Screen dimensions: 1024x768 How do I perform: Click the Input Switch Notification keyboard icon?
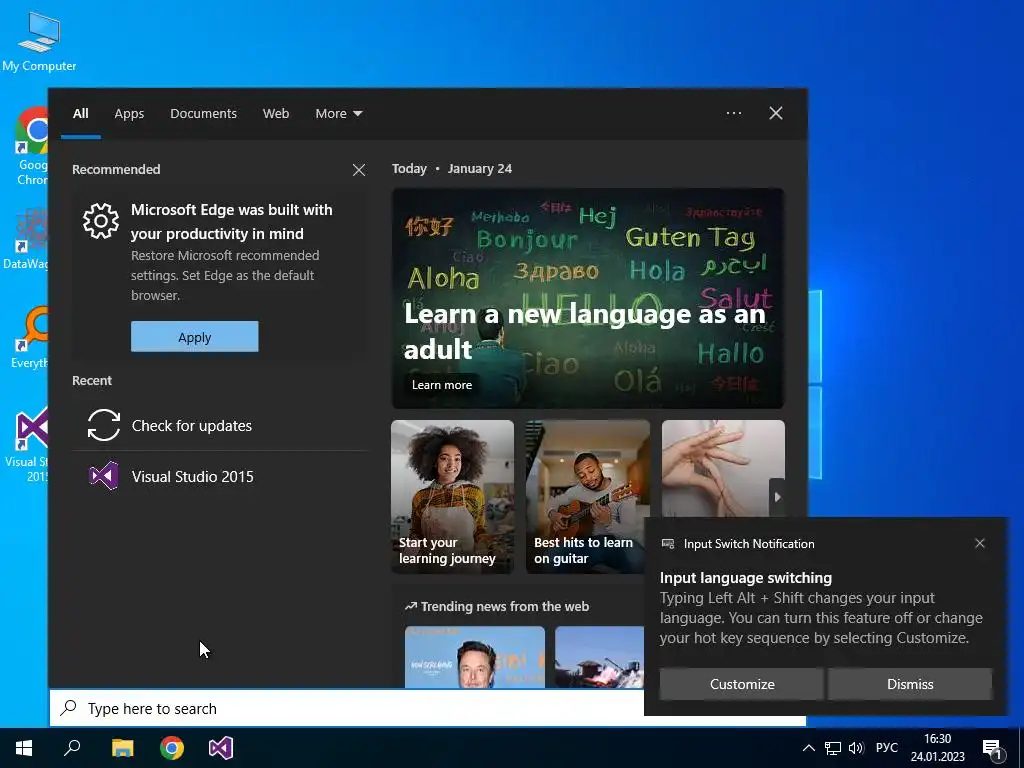pos(667,543)
